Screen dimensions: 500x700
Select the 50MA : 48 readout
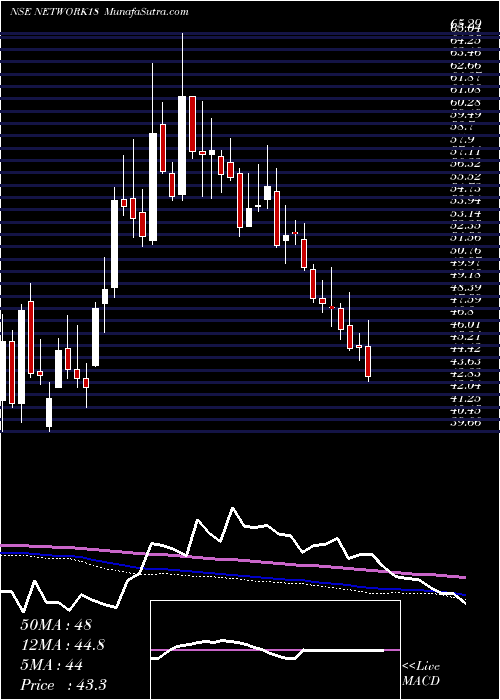point(56,625)
